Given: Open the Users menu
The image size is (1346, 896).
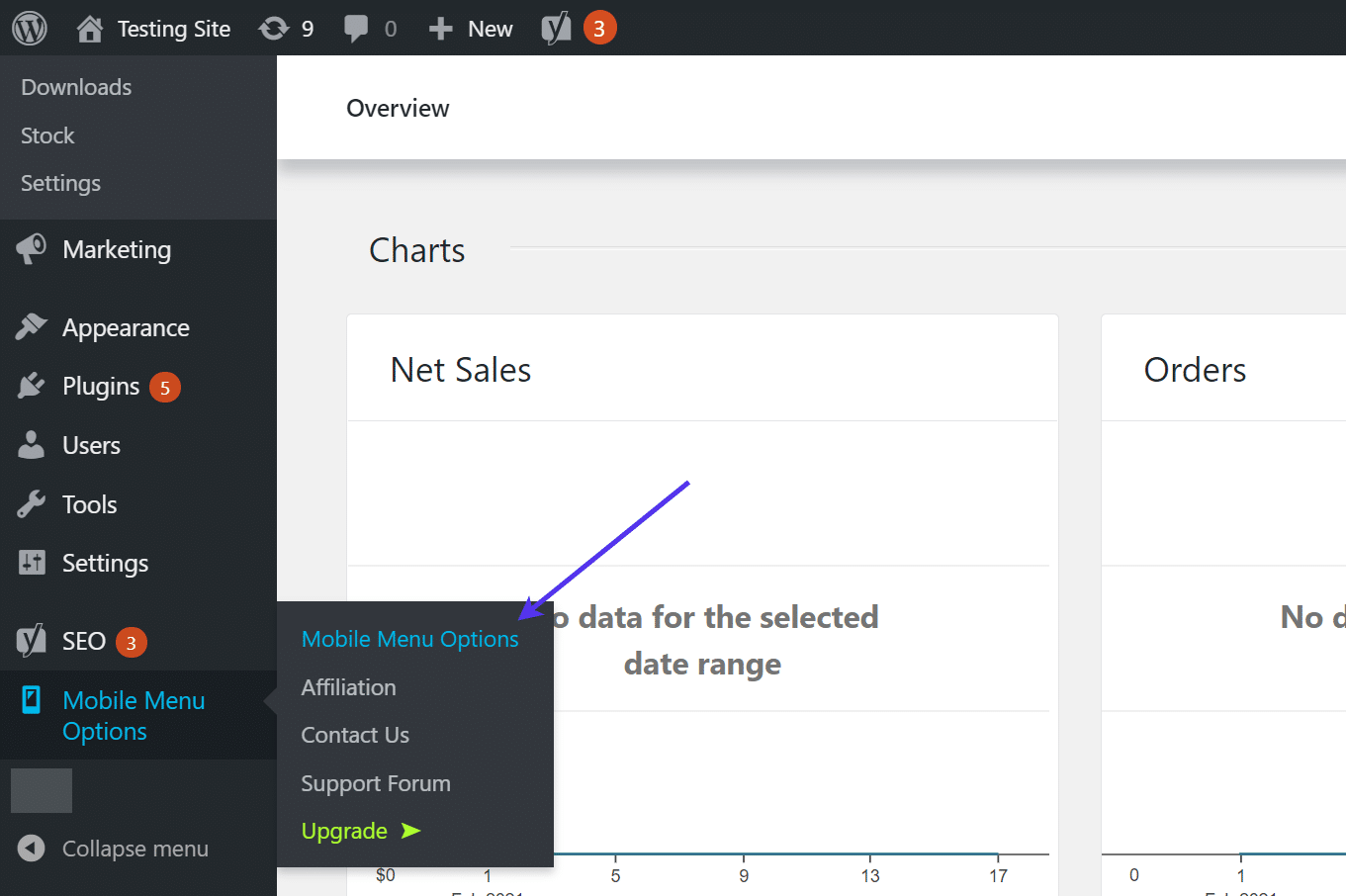Looking at the screenshot, I should [x=91, y=445].
